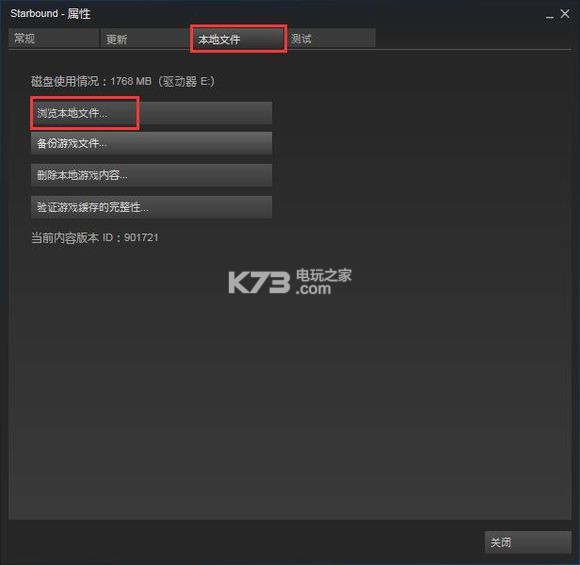Click the .com watermark text

(x=313, y=289)
